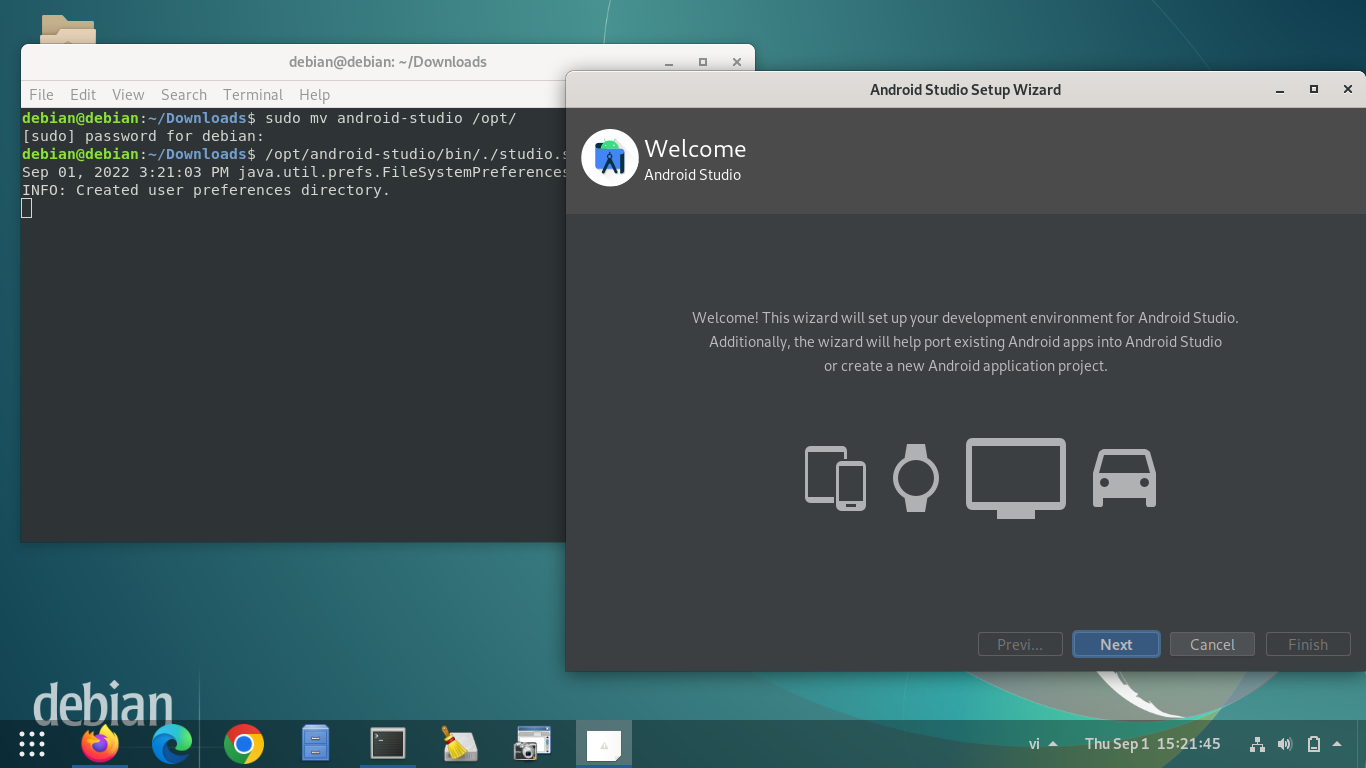Open the 'vi' keyboard layout selector
Image resolution: width=1366 pixels, height=768 pixels.
point(1043,744)
